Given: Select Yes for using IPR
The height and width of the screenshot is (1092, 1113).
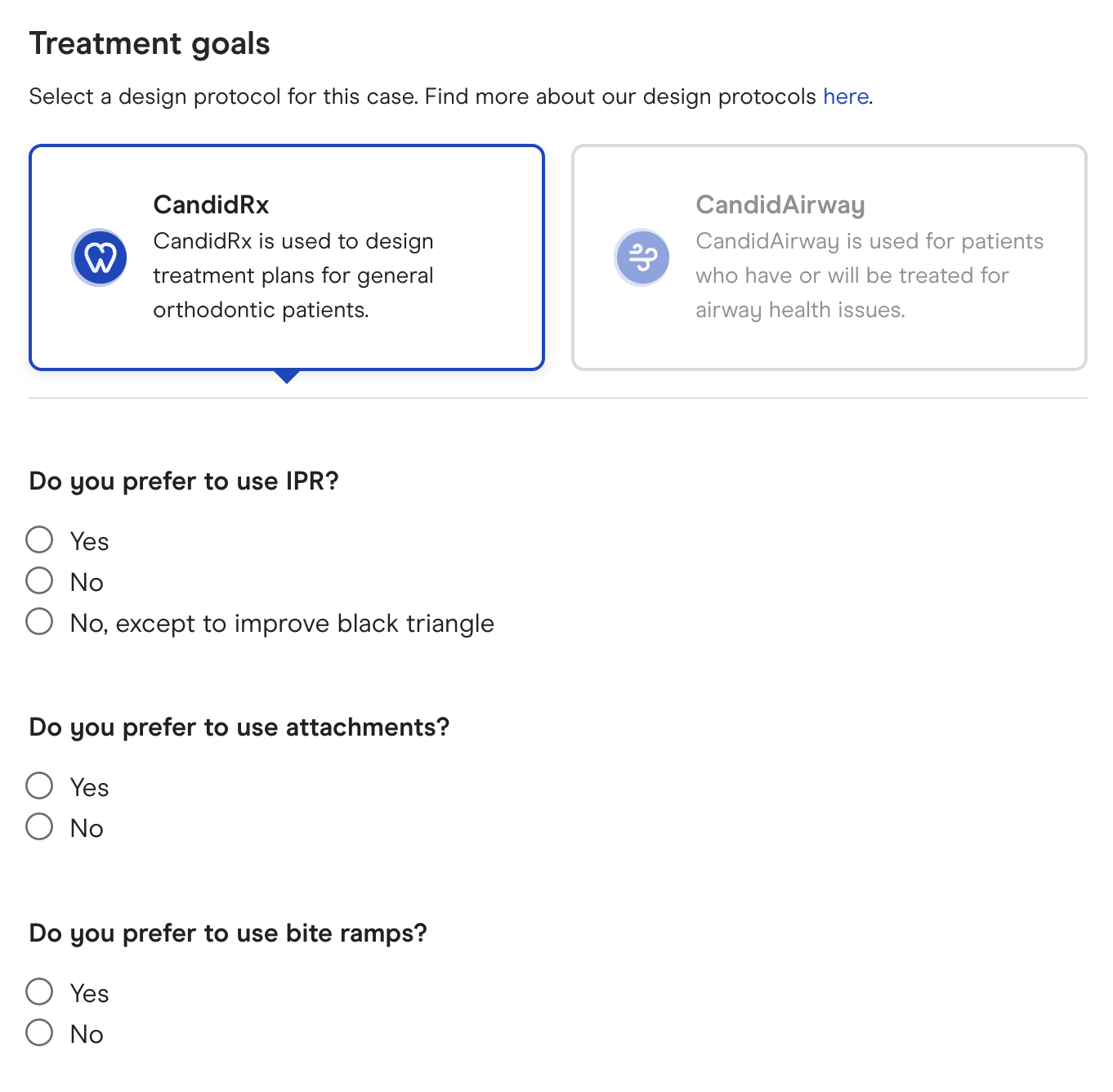Looking at the screenshot, I should [39, 540].
